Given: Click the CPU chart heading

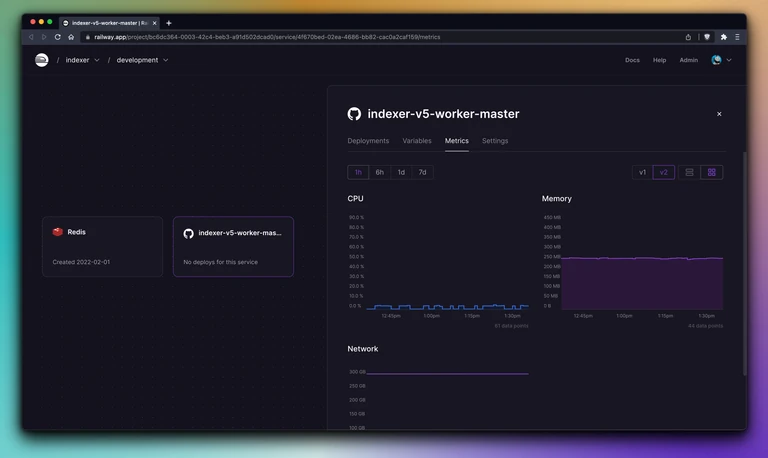Looking at the screenshot, I should click(355, 198).
